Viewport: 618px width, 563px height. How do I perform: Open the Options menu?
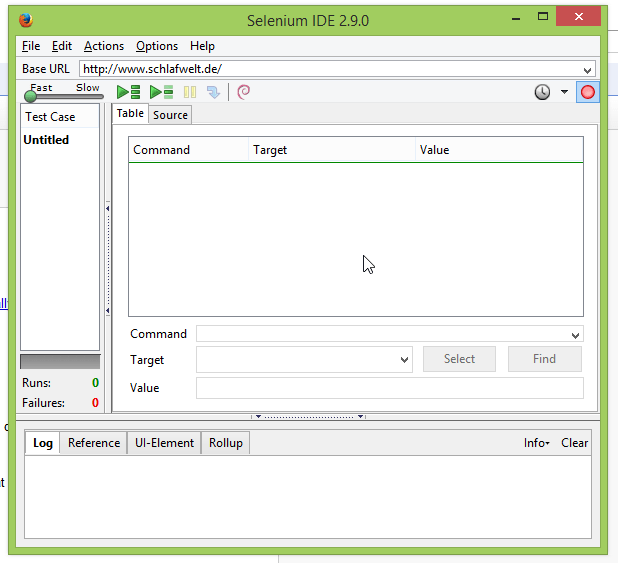pyautogui.click(x=157, y=46)
